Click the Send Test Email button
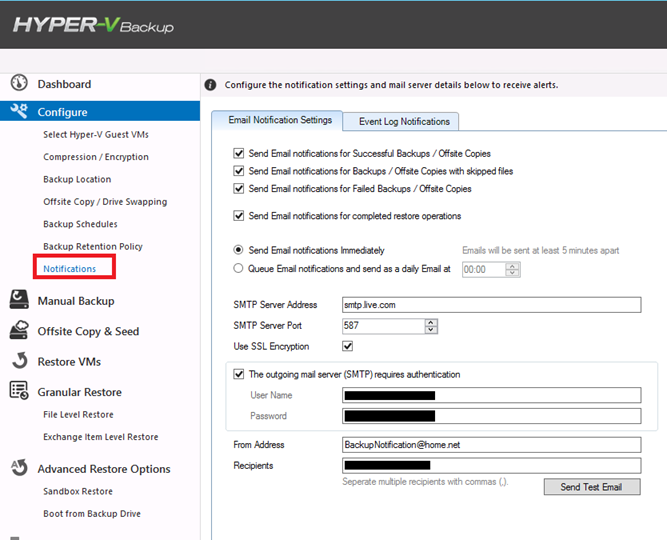 592,487
